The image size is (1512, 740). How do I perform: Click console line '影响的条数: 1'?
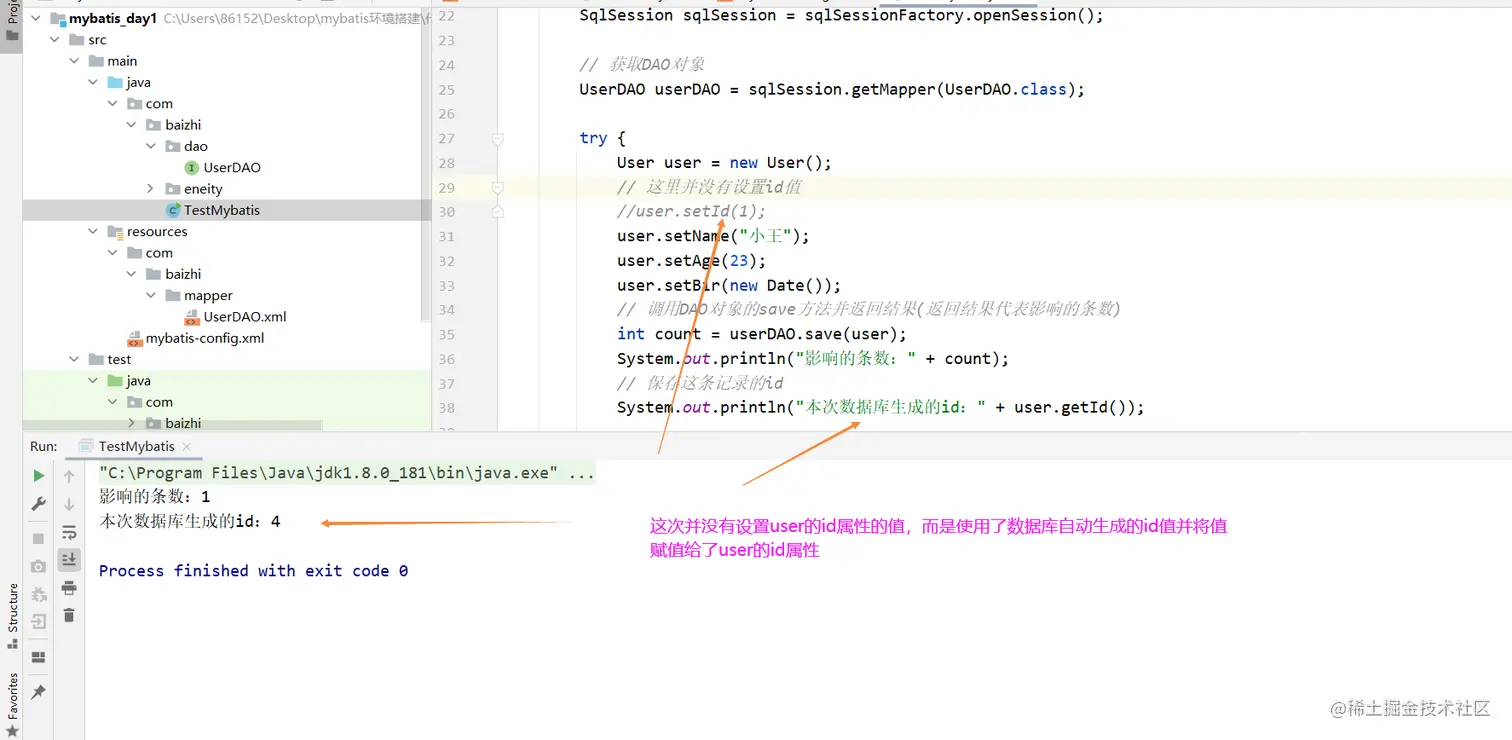coord(154,497)
